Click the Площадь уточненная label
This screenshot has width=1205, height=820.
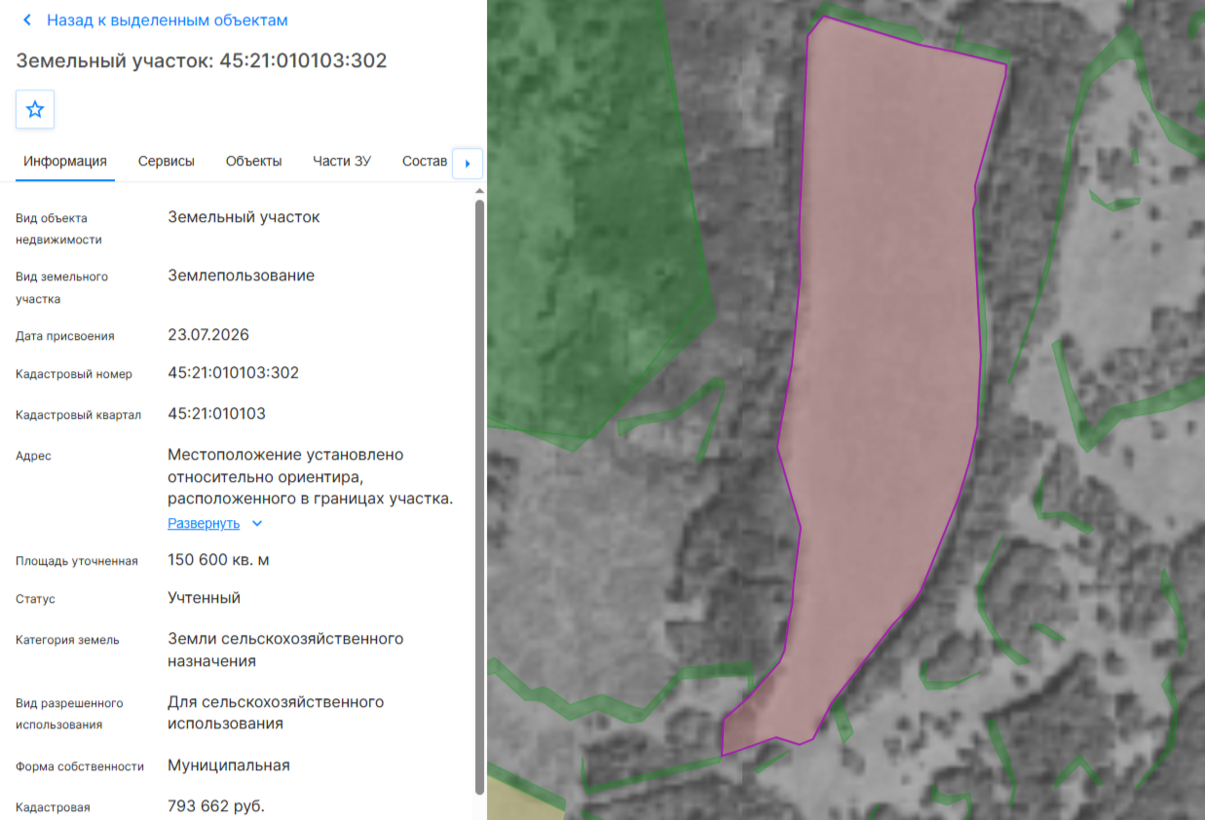point(77,561)
